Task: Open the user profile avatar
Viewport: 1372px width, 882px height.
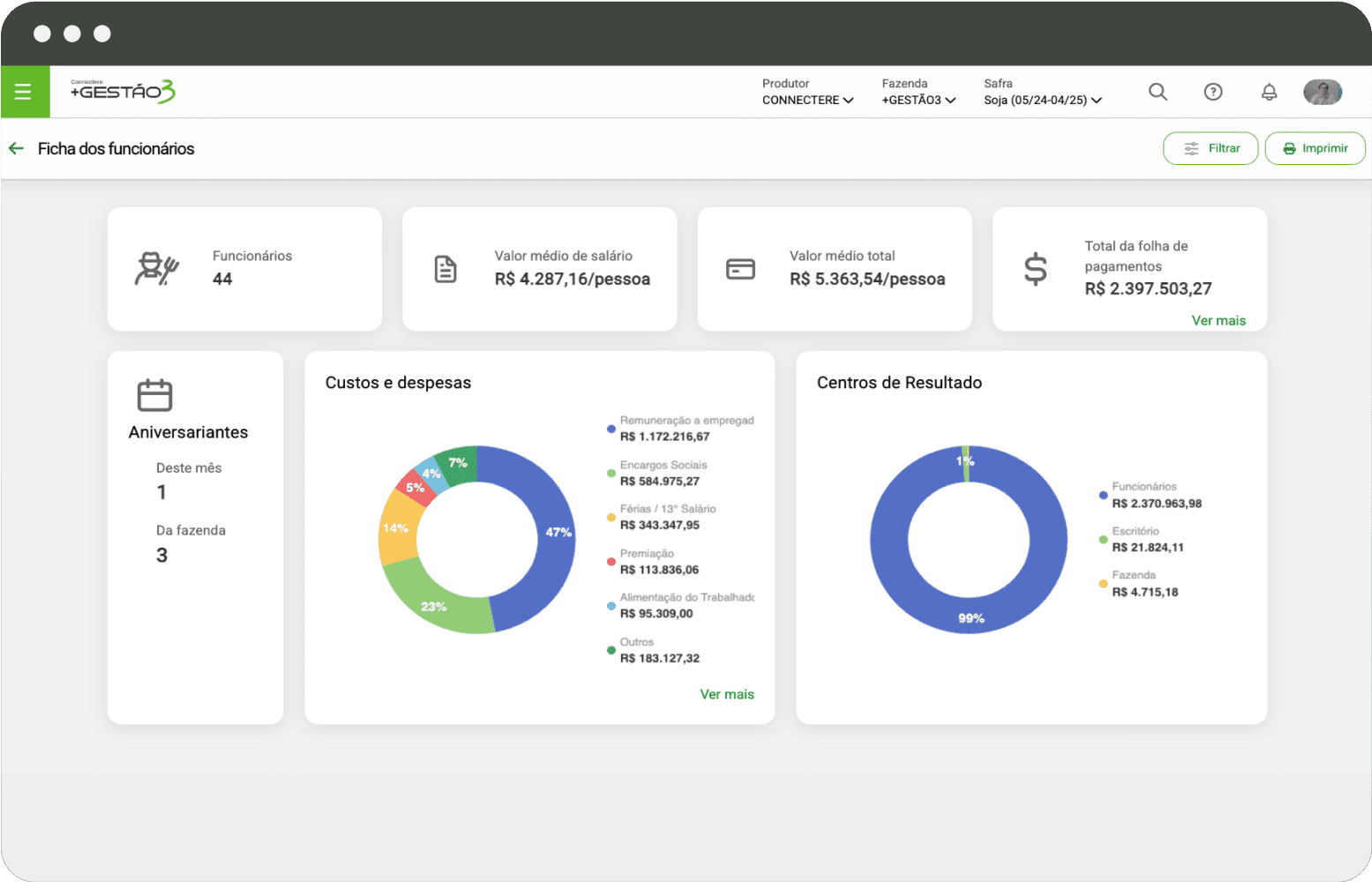Action: [x=1322, y=92]
